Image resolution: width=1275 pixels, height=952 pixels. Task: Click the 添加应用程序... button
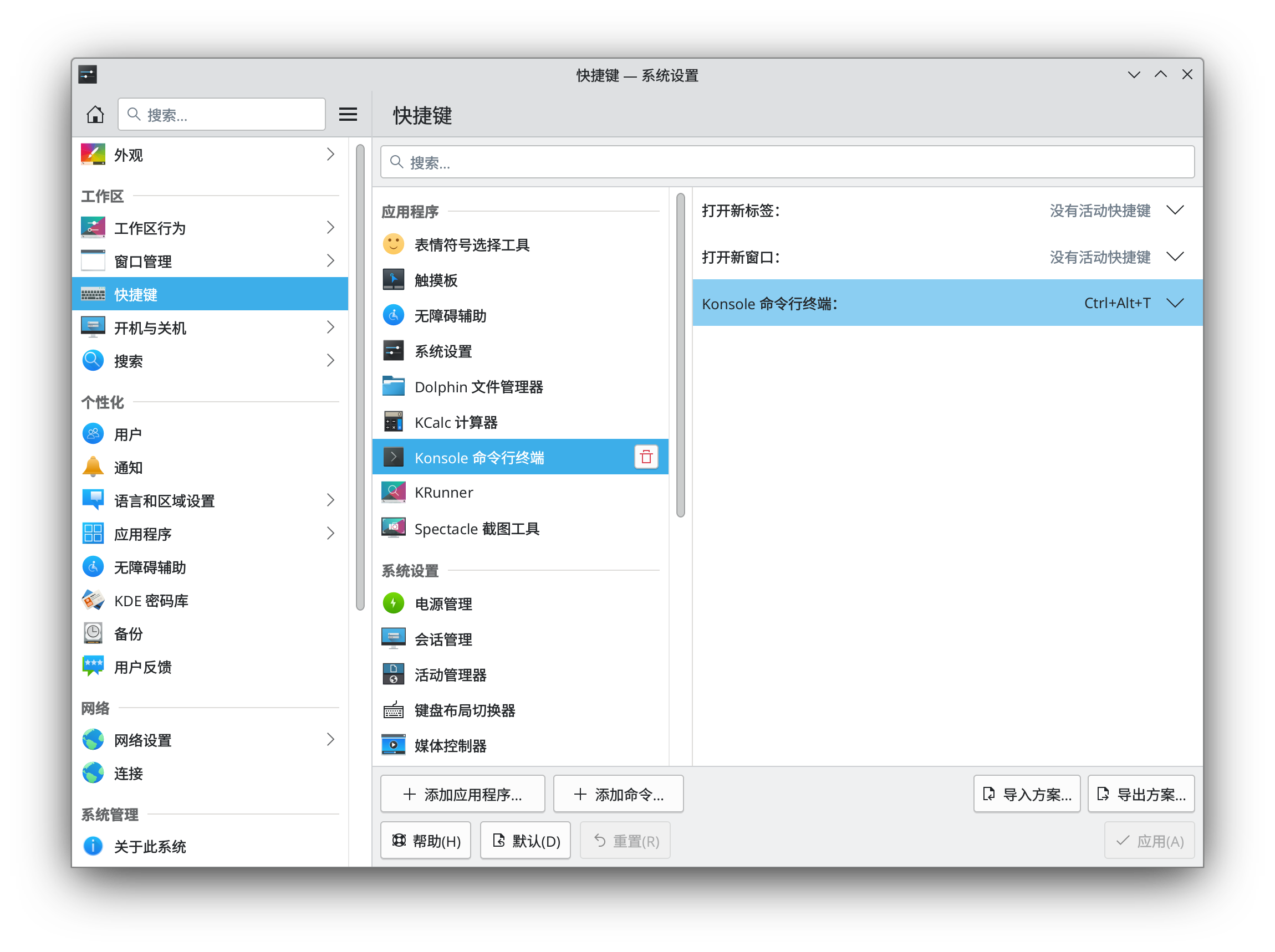[462, 794]
